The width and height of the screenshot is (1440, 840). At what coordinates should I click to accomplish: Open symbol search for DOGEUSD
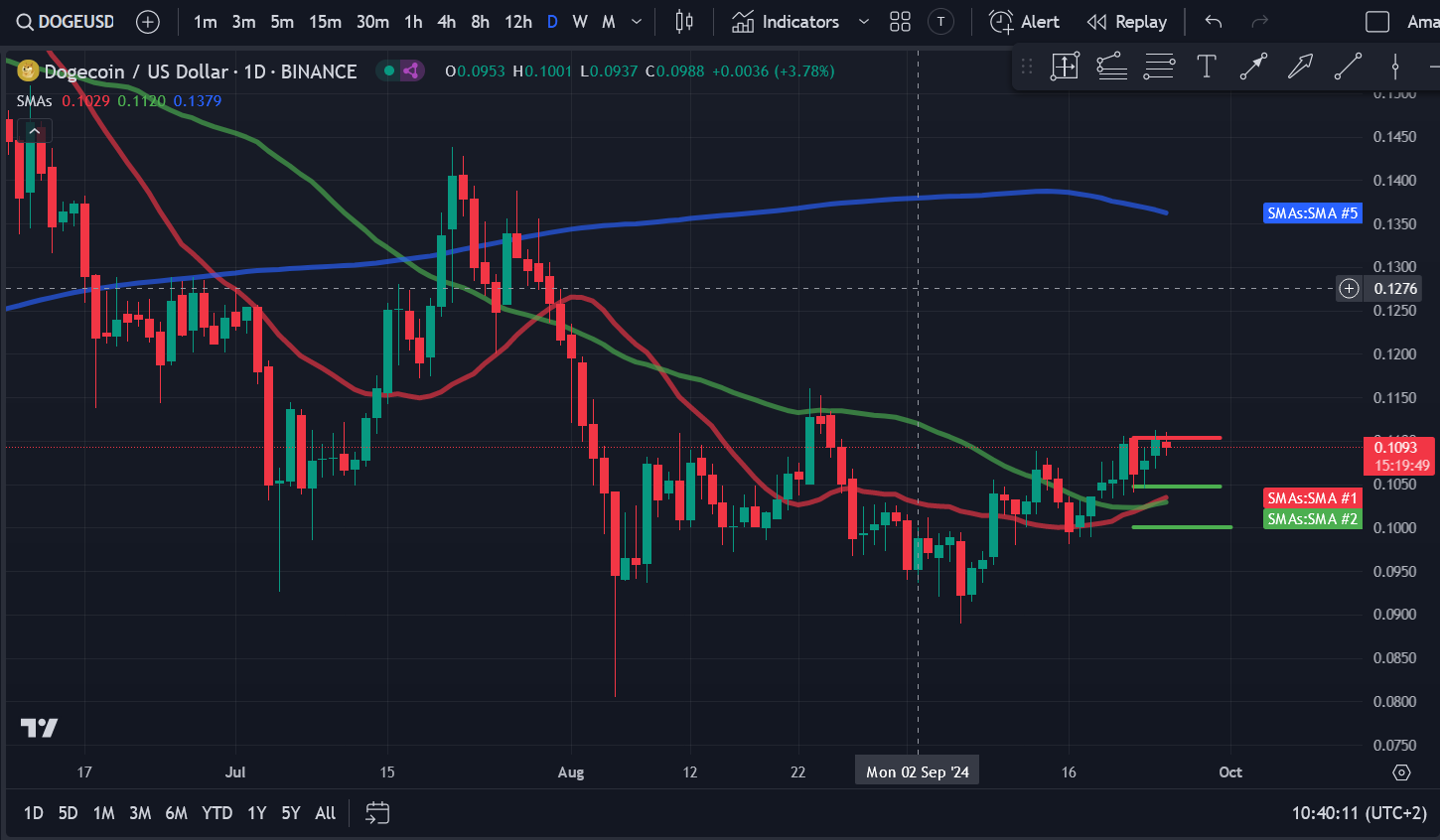(66, 22)
